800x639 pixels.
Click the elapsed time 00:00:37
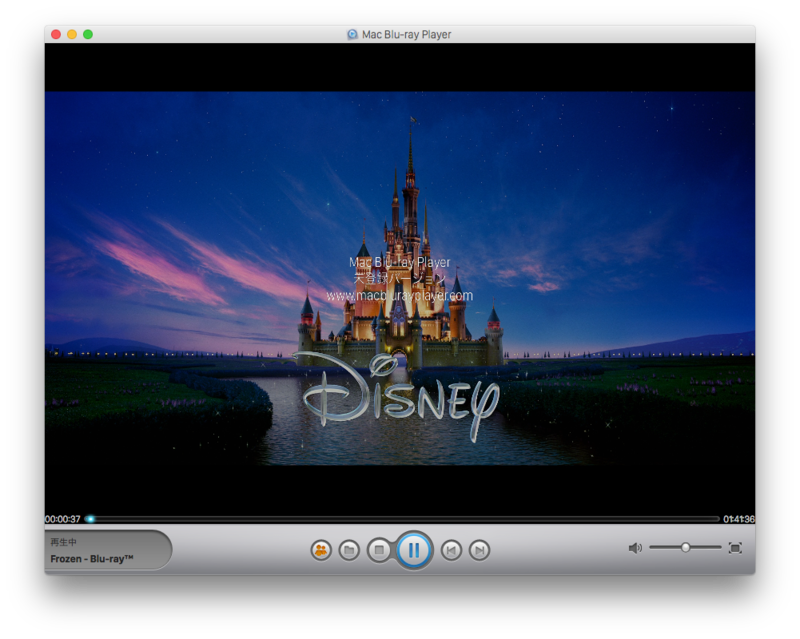pos(63,519)
